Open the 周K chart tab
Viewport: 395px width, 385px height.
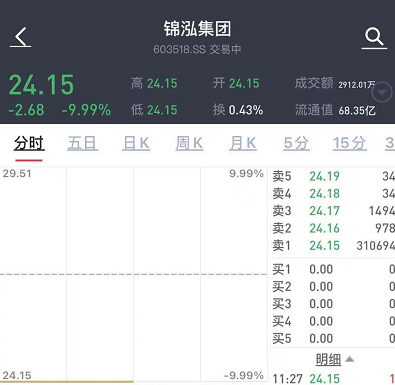click(189, 144)
